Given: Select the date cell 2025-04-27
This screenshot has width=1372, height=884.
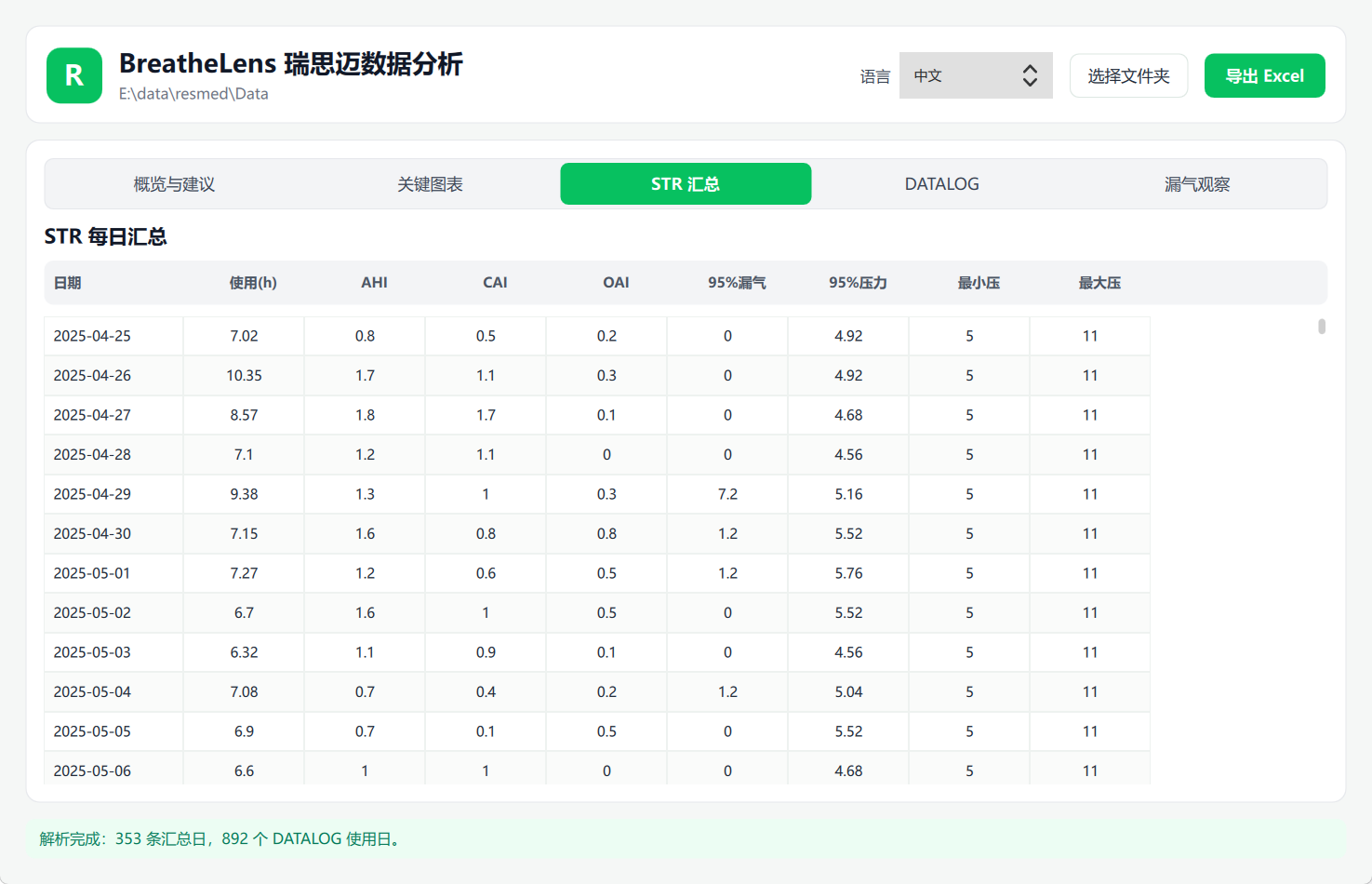Looking at the screenshot, I should [113, 415].
